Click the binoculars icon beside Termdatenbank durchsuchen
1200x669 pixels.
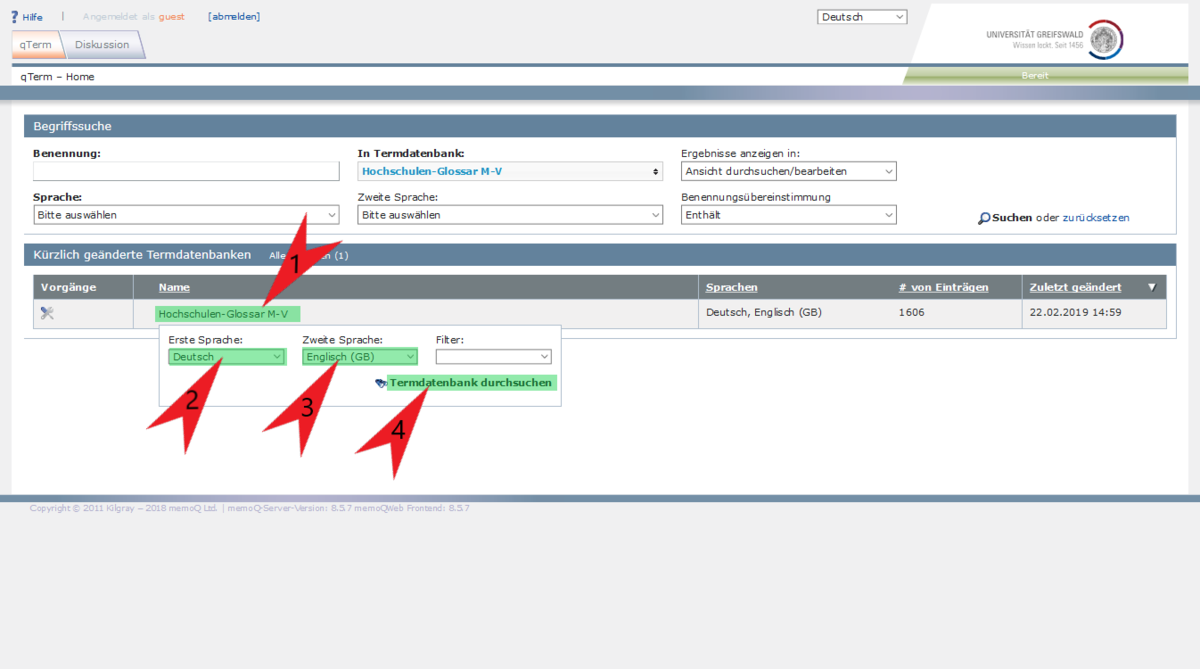(x=381, y=383)
